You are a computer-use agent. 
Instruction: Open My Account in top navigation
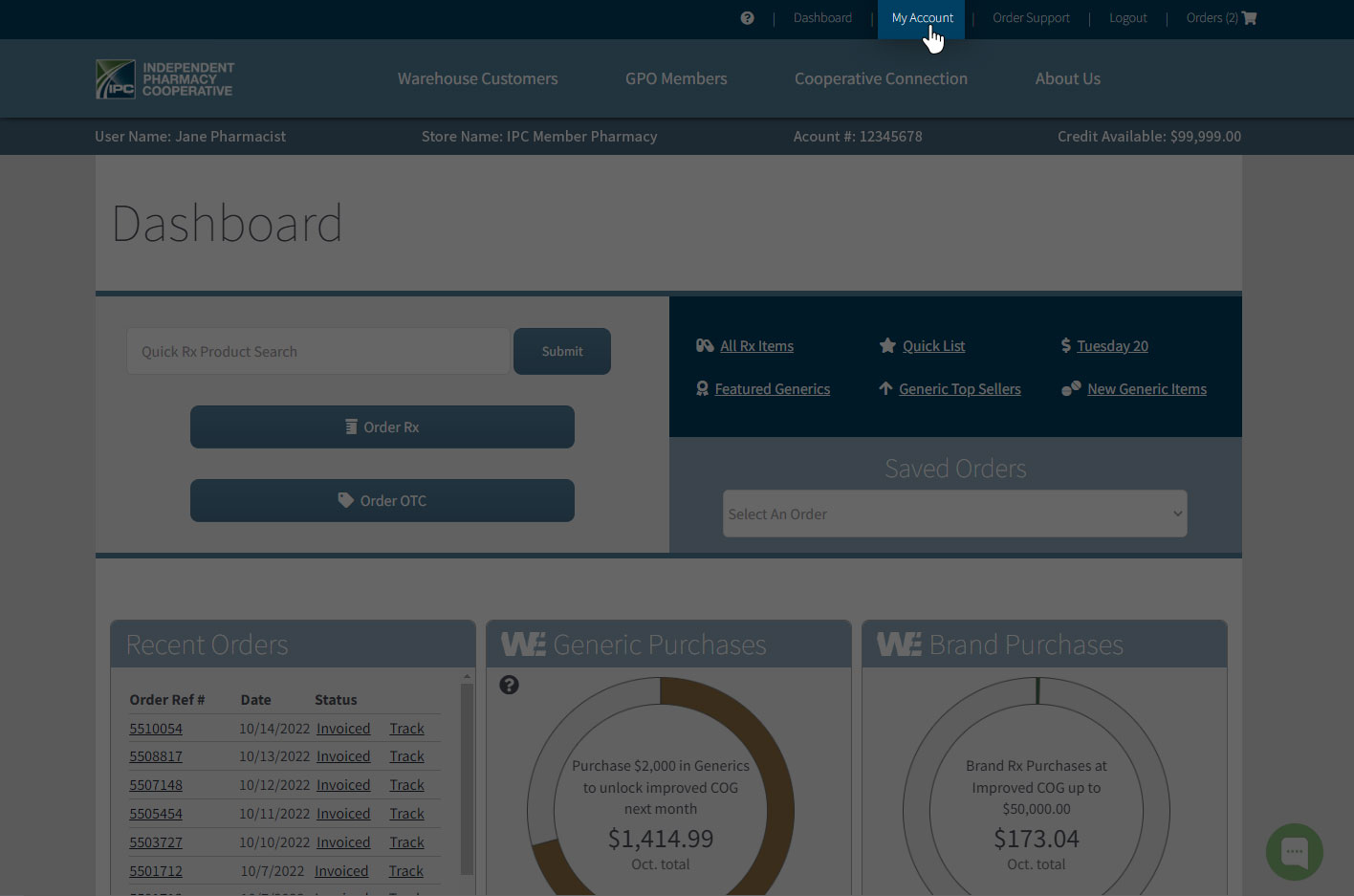tap(922, 18)
